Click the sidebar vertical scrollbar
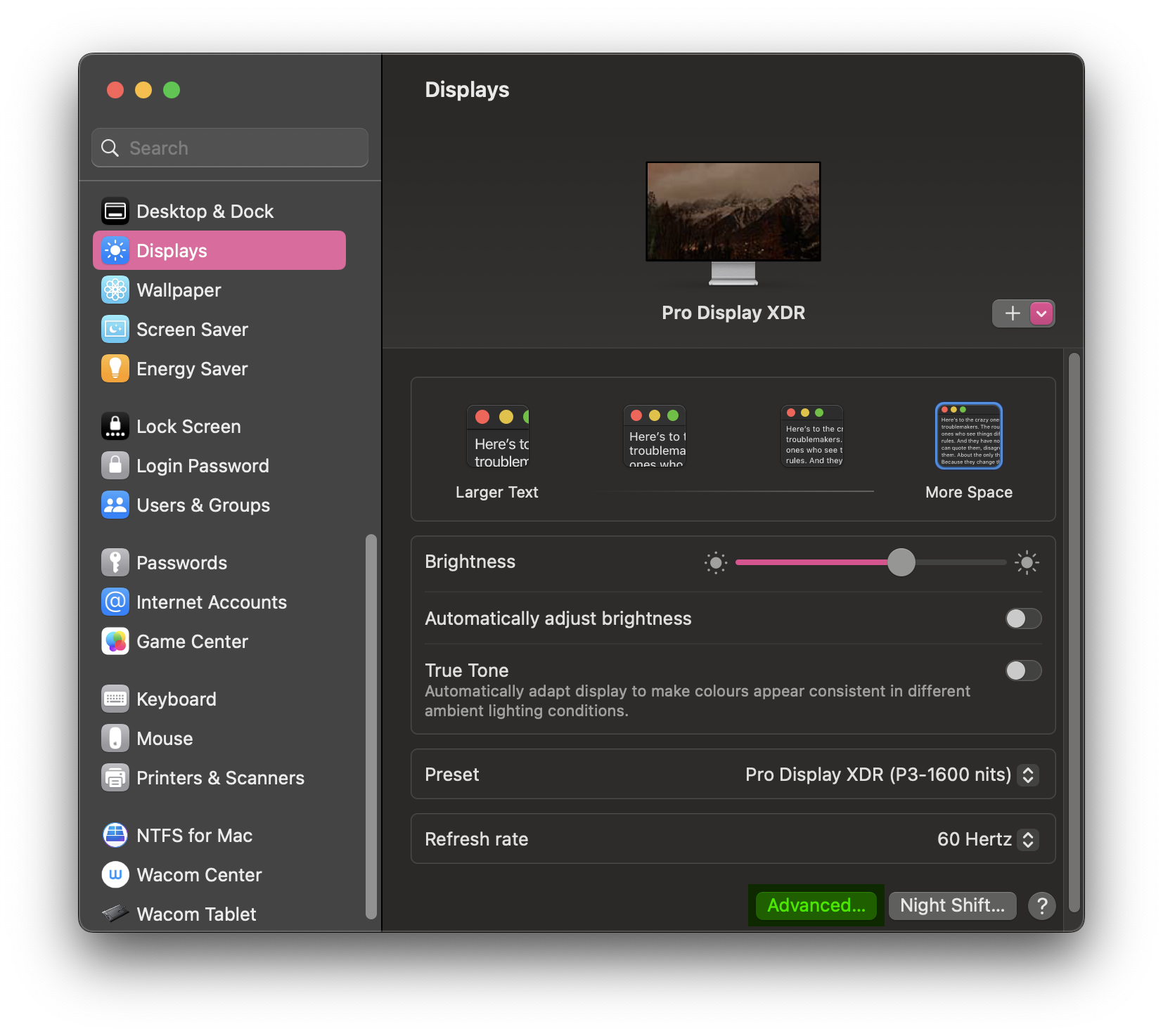The image size is (1163, 1036). tap(371, 727)
